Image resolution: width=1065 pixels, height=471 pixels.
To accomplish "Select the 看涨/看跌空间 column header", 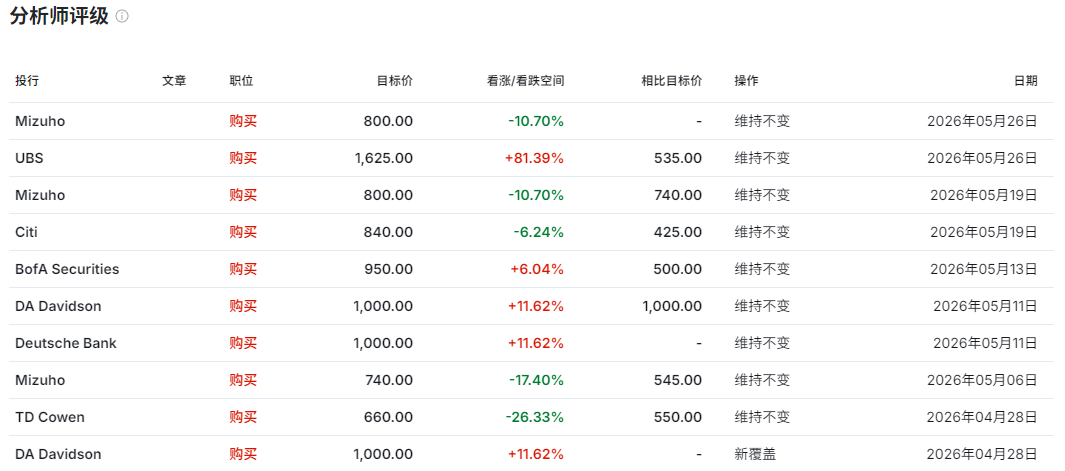I will click(525, 81).
